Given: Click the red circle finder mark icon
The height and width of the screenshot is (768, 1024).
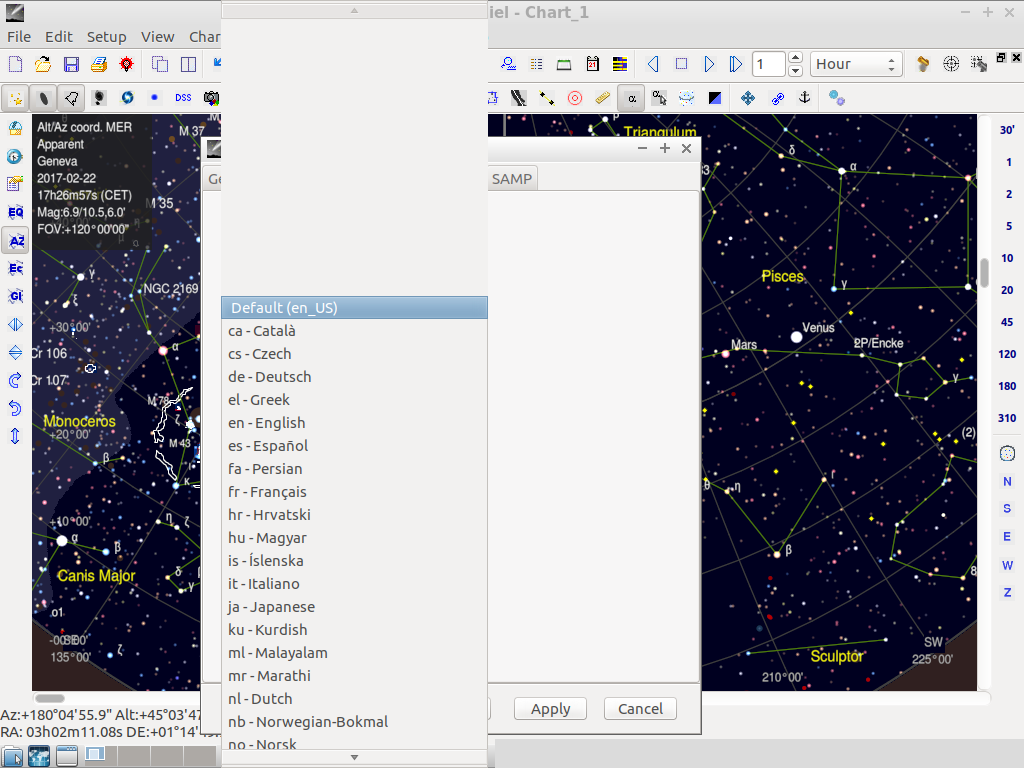Looking at the screenshot, I should pos(575,98).
